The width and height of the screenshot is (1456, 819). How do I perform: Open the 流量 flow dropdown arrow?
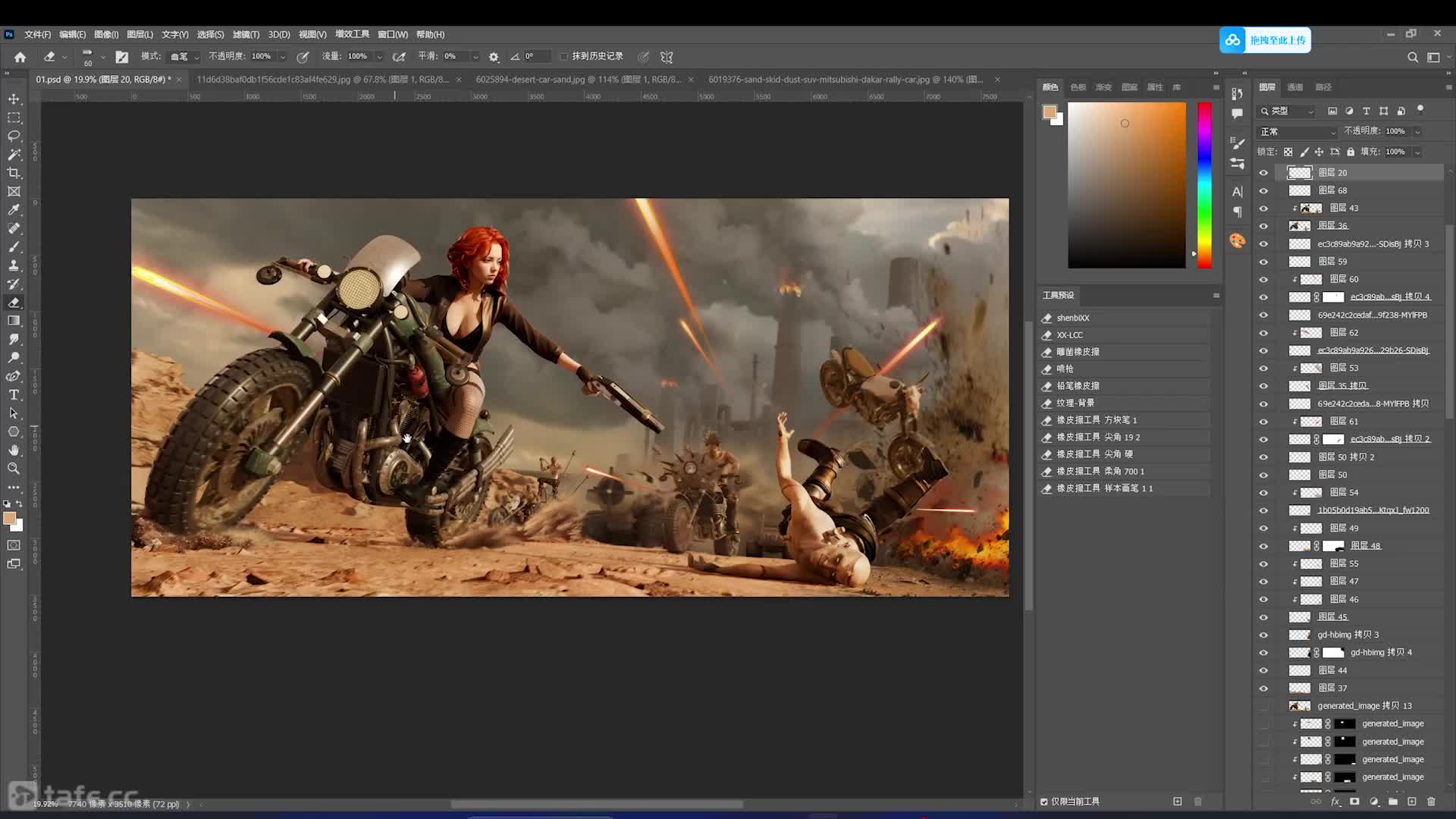[379, 57]
